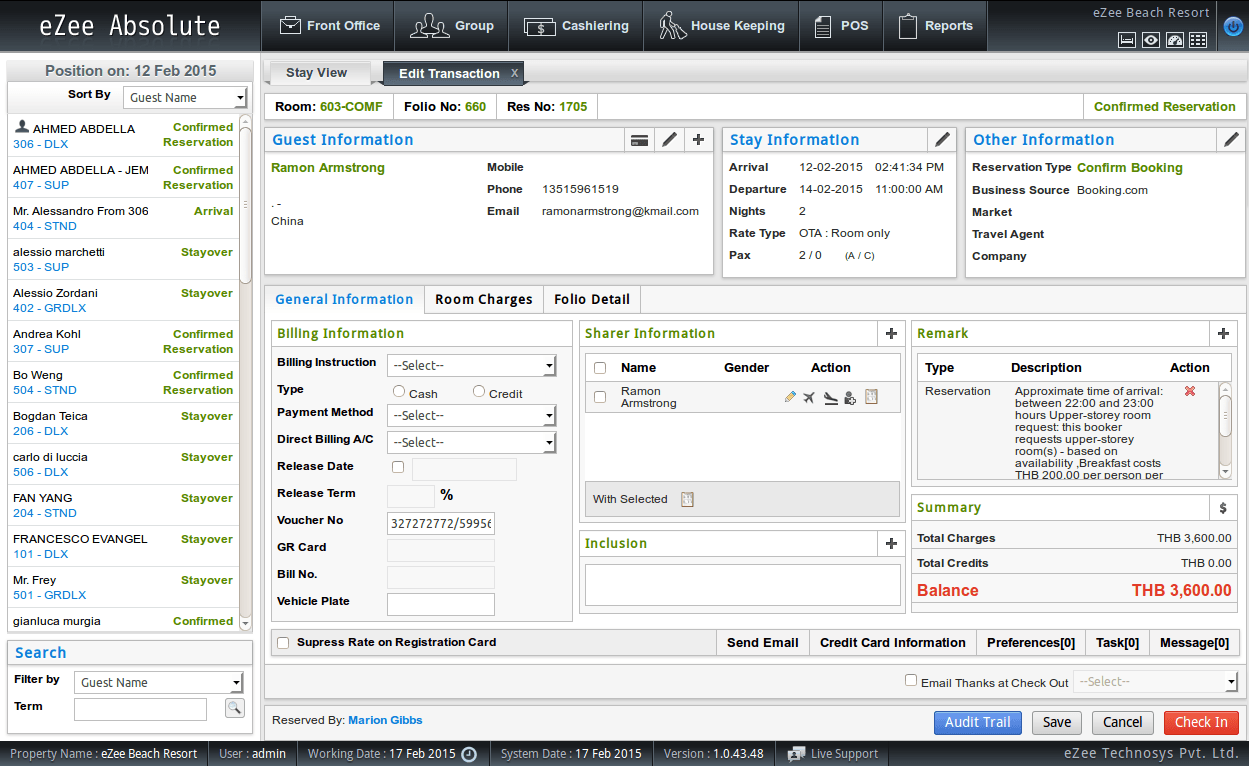The width and height of the screenshot is (1249, 766).
Task: Switch to the Folio Detail tab
Action: pos(592,299)
